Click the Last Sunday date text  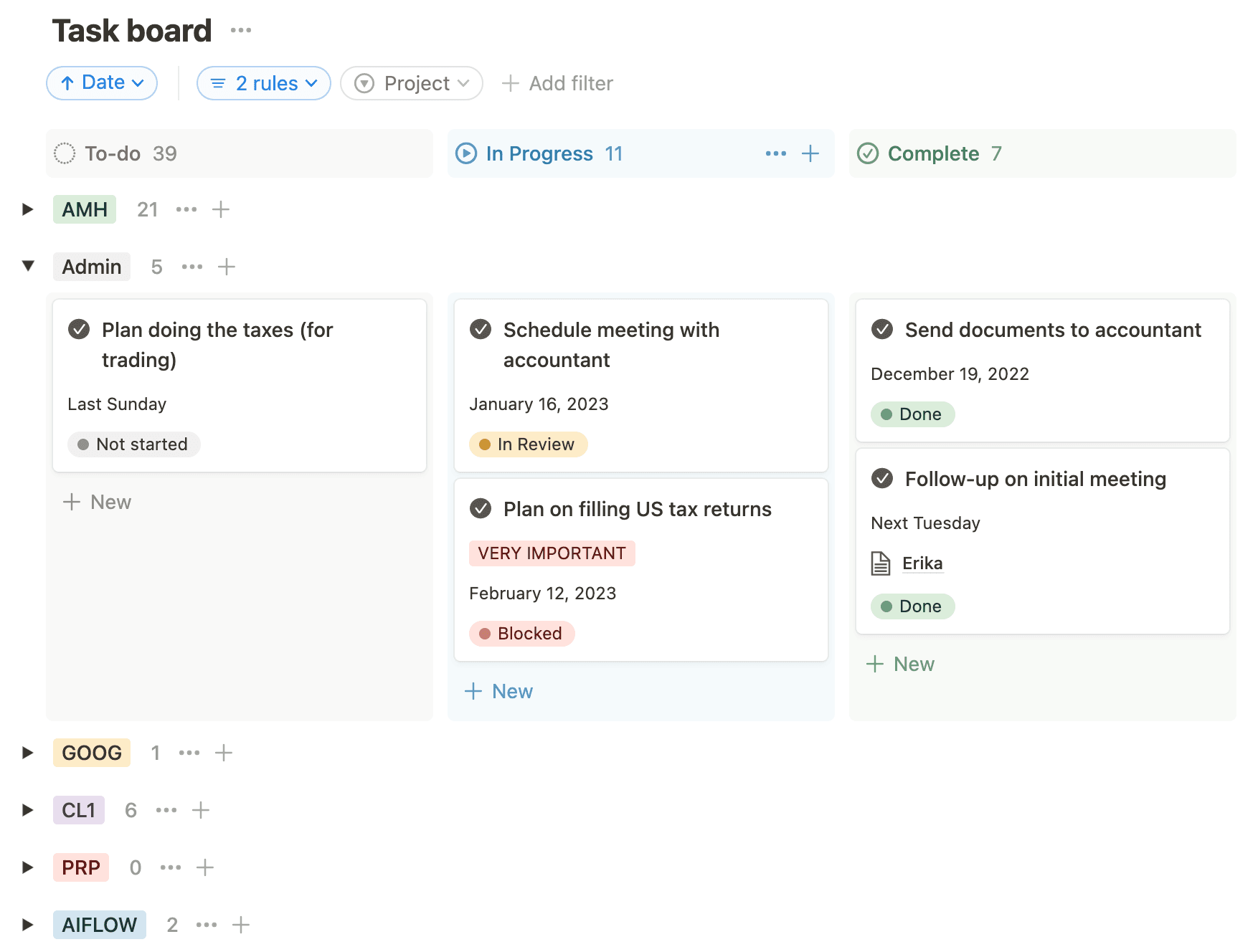(x=117, y=404)
